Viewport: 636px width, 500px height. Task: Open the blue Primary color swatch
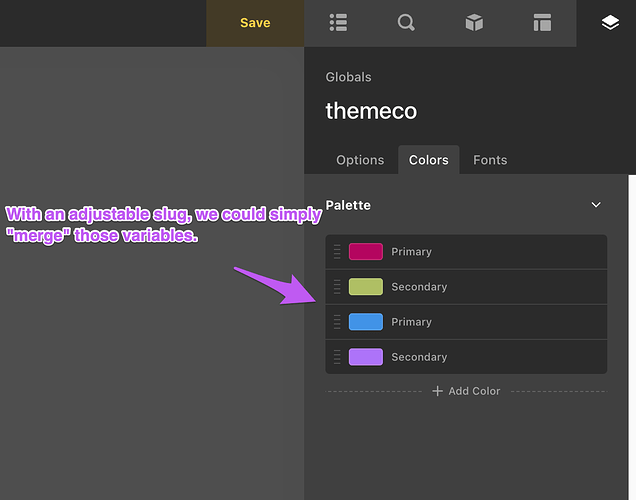coord(366,322)
